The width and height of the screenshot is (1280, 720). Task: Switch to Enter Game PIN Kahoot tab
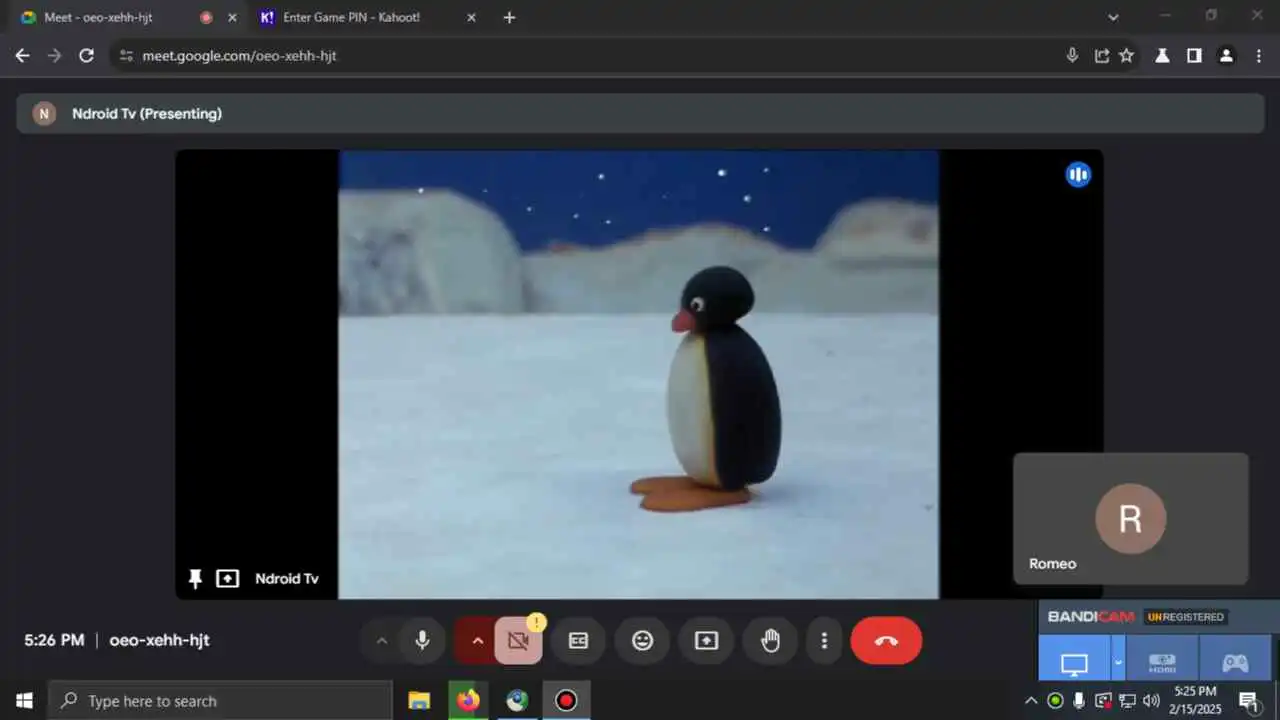pyautogui.click(x=366, y=17)
